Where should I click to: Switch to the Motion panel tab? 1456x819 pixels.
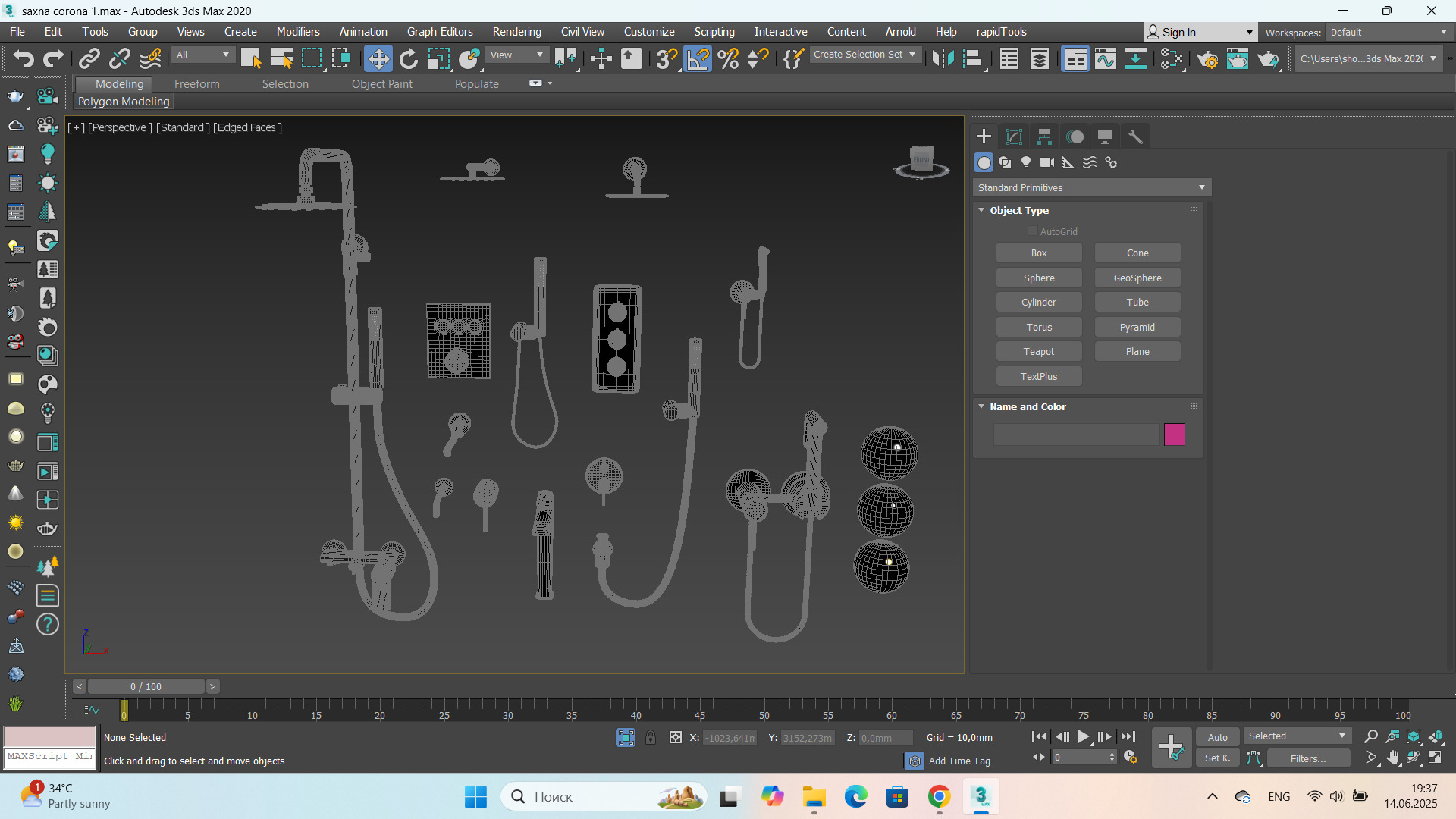click(x=1075, y=136)
